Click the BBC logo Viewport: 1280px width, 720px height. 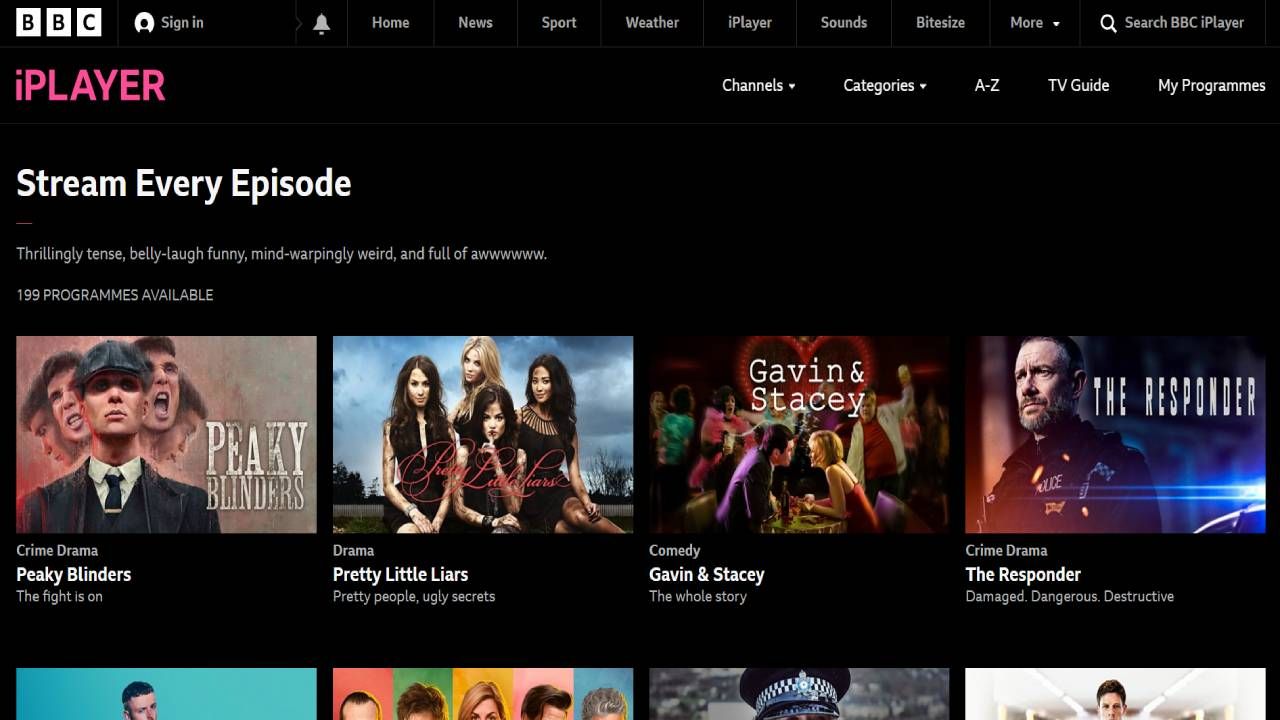(59, 22)
